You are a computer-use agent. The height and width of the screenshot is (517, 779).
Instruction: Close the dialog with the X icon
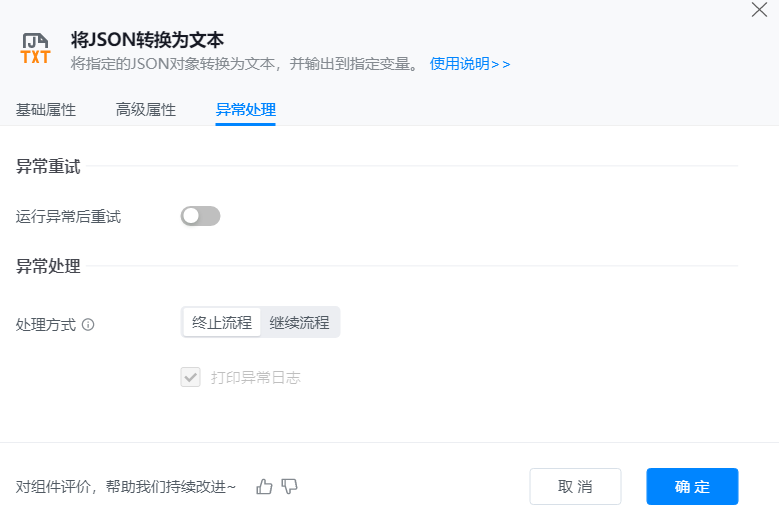tap(759, 10)
